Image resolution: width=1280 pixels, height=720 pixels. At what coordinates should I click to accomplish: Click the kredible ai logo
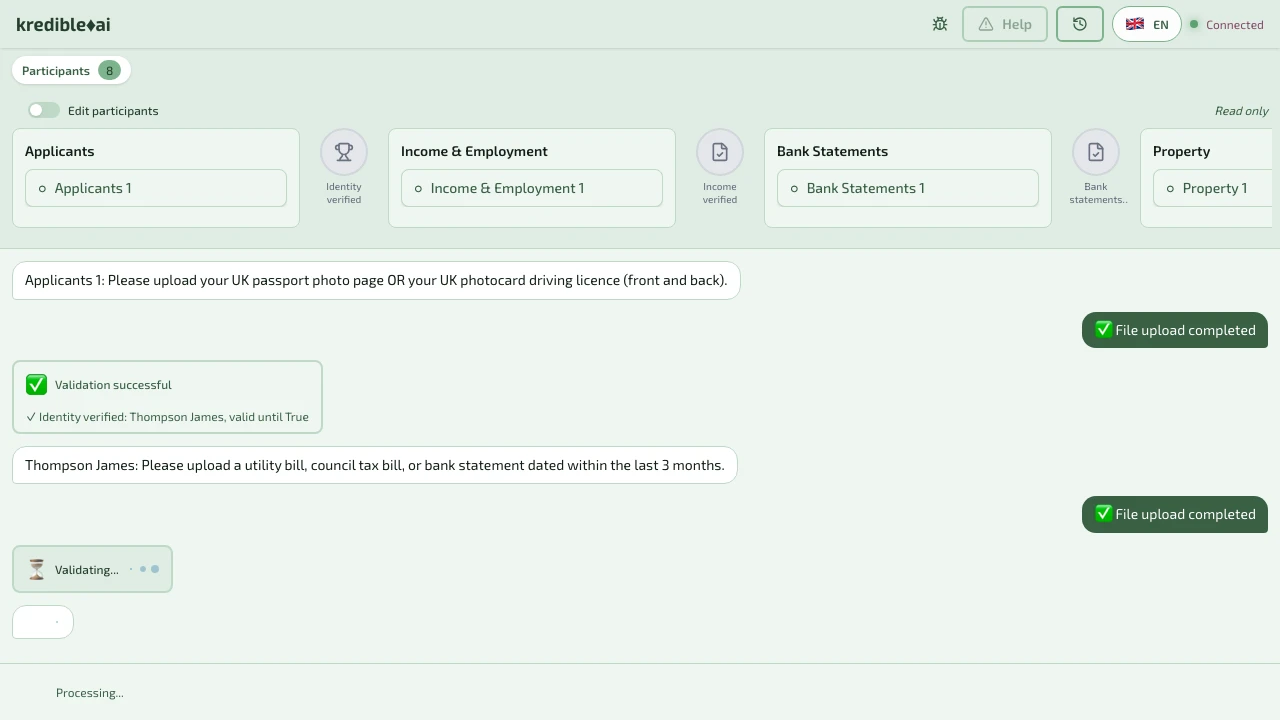click(64, 24)
